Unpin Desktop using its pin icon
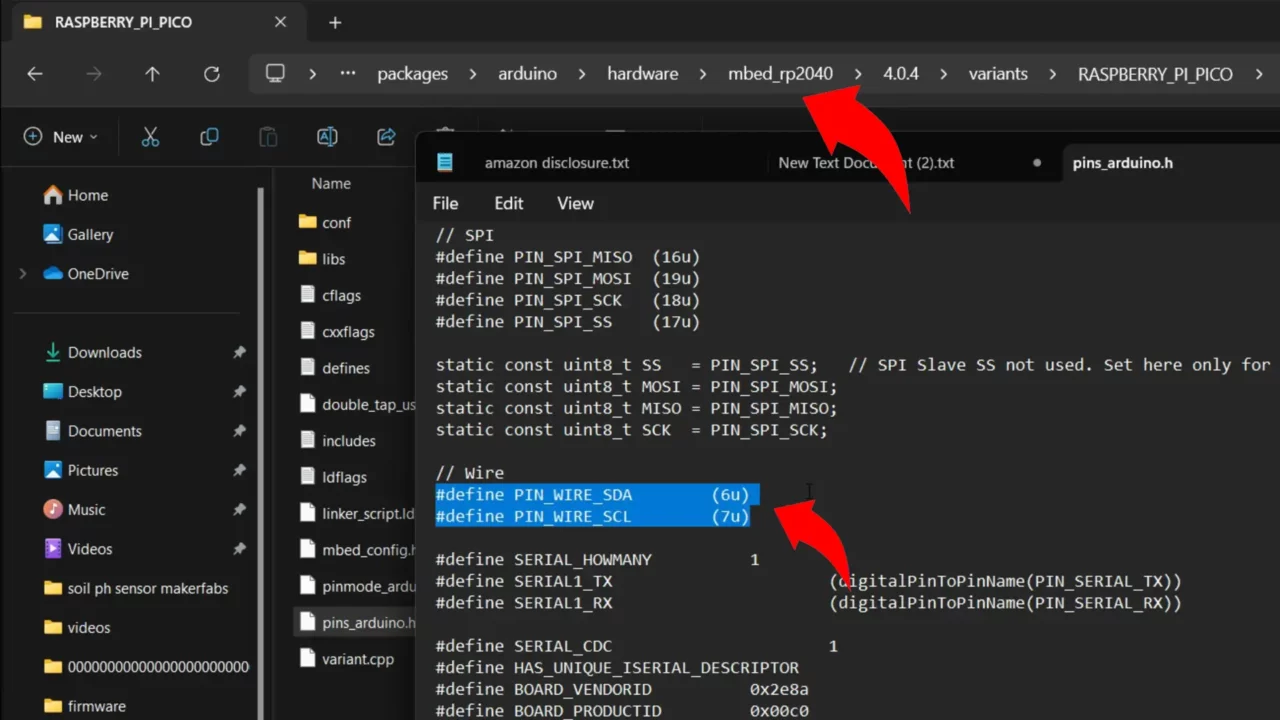The width and height of the screenshot is (1280, 720). tap(239, 392)
